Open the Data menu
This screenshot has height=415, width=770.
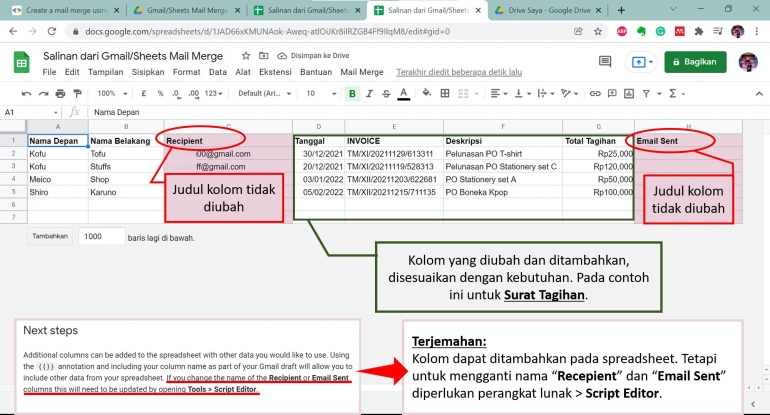pos(218,72)
